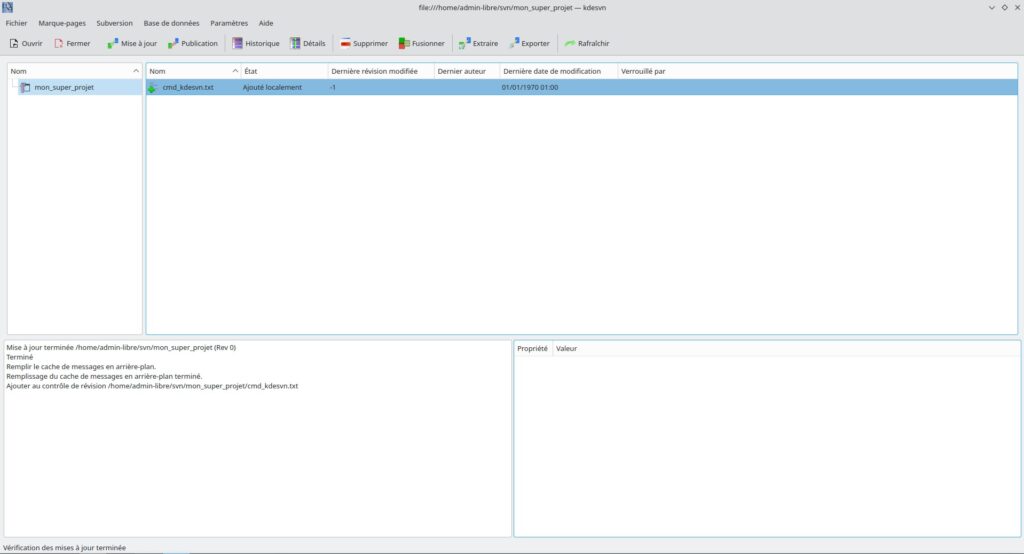Image resolution: width=1024 pixels, height=554 pixels.
Task: Click the Valeur column header
Action: click(567, 348)
